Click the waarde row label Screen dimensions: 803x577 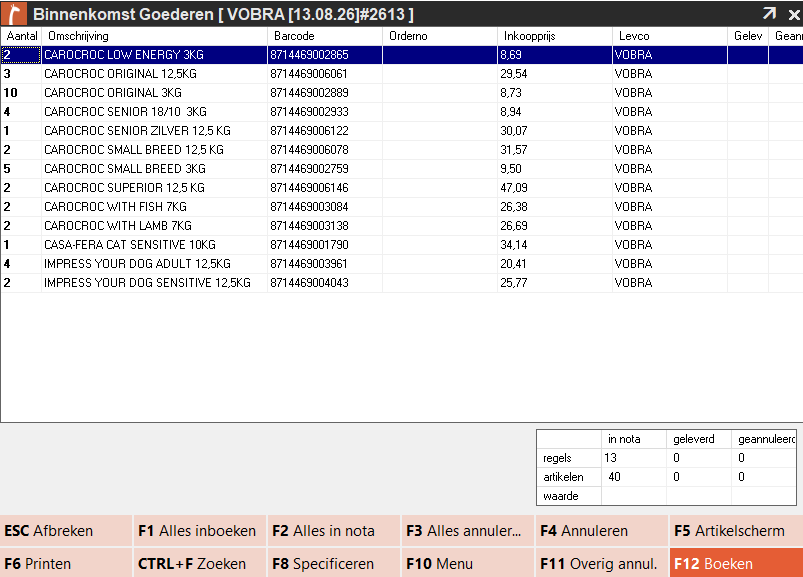coord(560,496)
